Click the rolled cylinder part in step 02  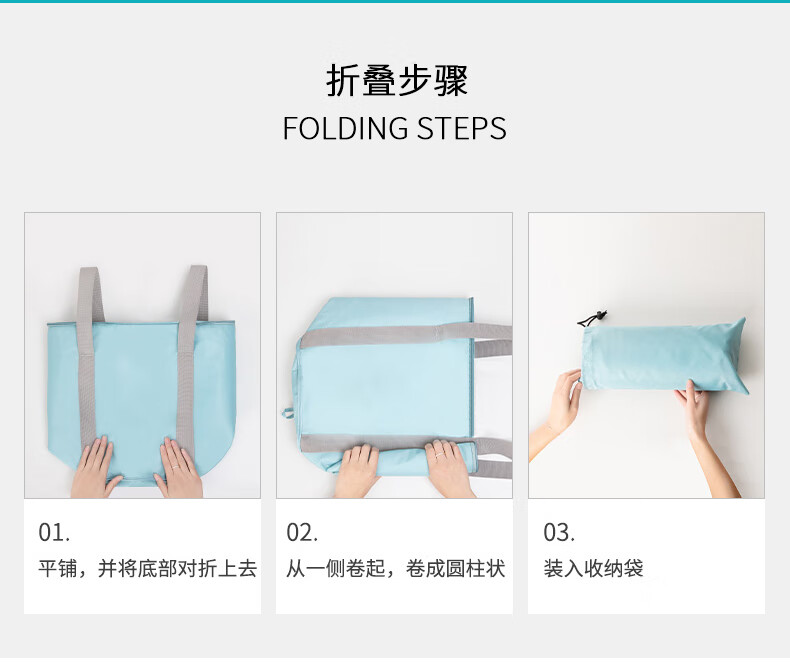pyautogui.click(x=403, y=459)
